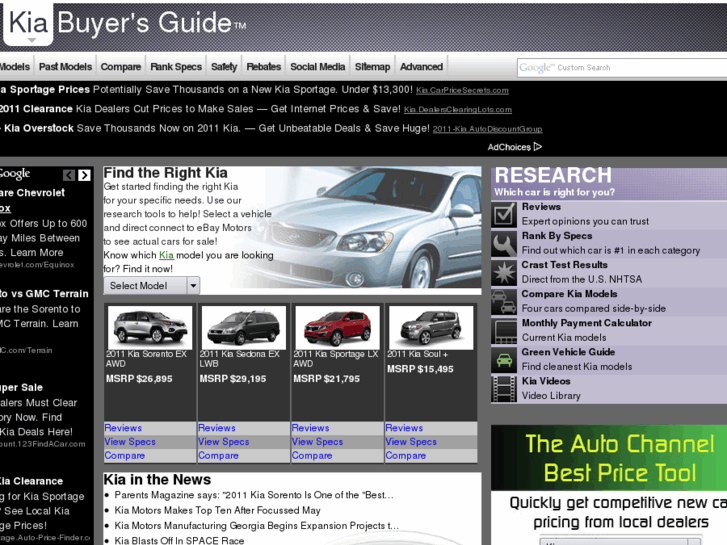Click the Crash Test Results research link
The width and height of the screenshot is (727, 545).
tap(564, 265)
